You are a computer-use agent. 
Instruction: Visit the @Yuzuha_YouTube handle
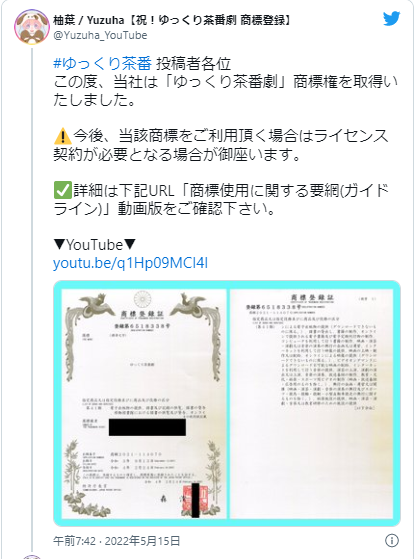[100, 35]
